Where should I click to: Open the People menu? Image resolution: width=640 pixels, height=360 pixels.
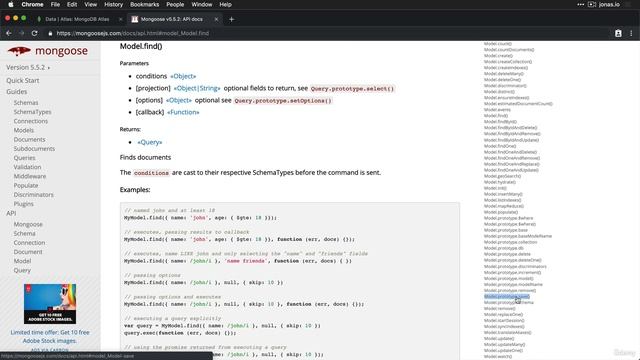click(175, 4)
